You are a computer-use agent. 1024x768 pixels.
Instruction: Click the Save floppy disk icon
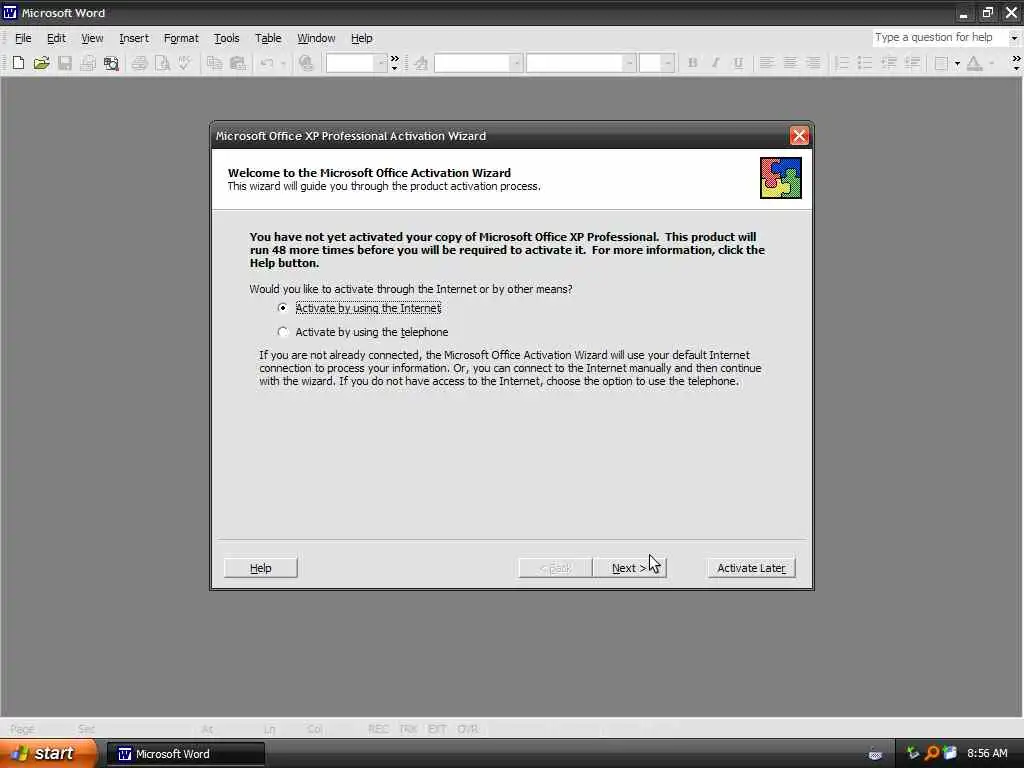pos(65,63)
